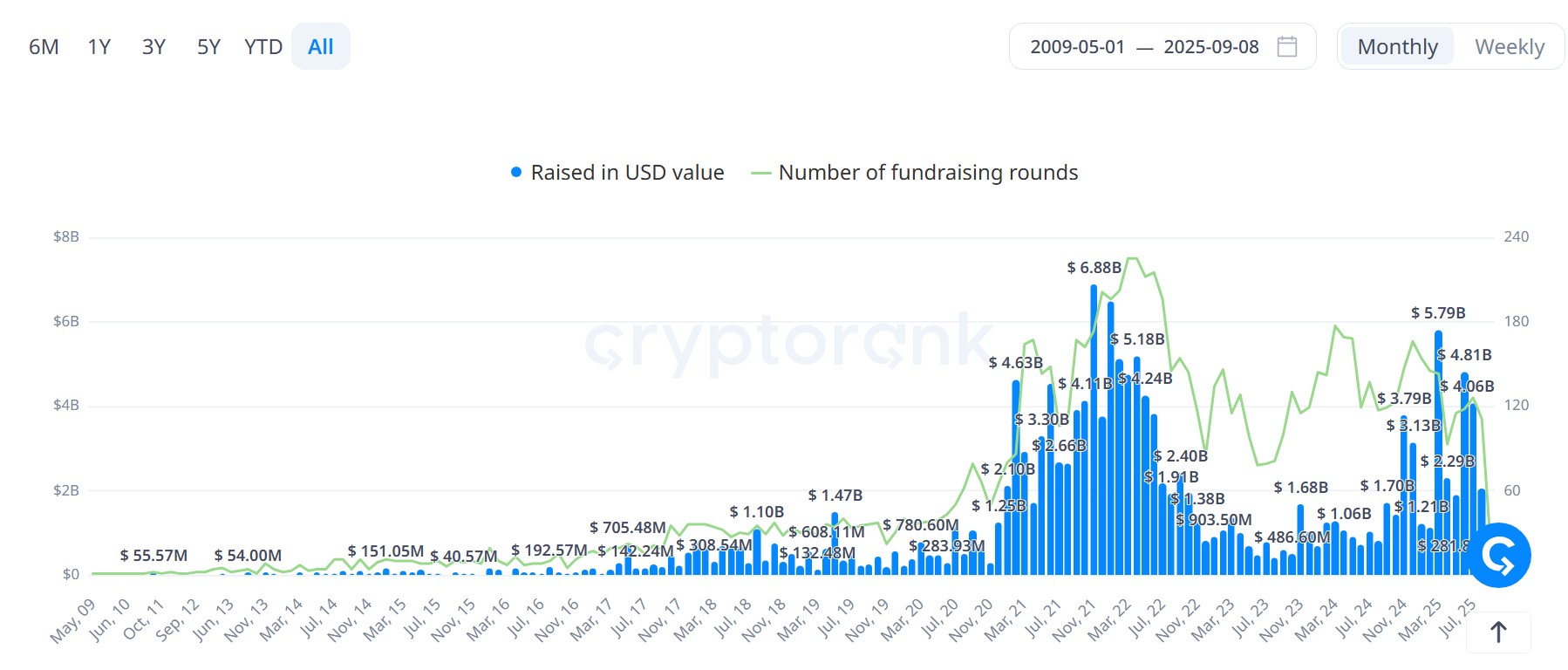Click the calendar icon in date range

point(1286,46)
